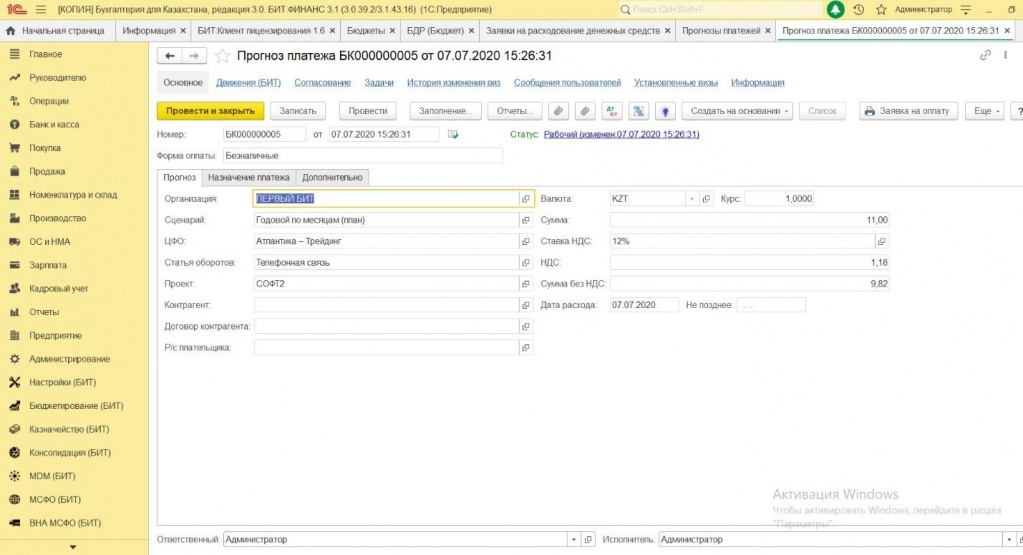The width and height of the screenshot is (1023, 555).
Task: Open Бюджетирование (БИТ) in sidebar
Action: tap(76, 406)
